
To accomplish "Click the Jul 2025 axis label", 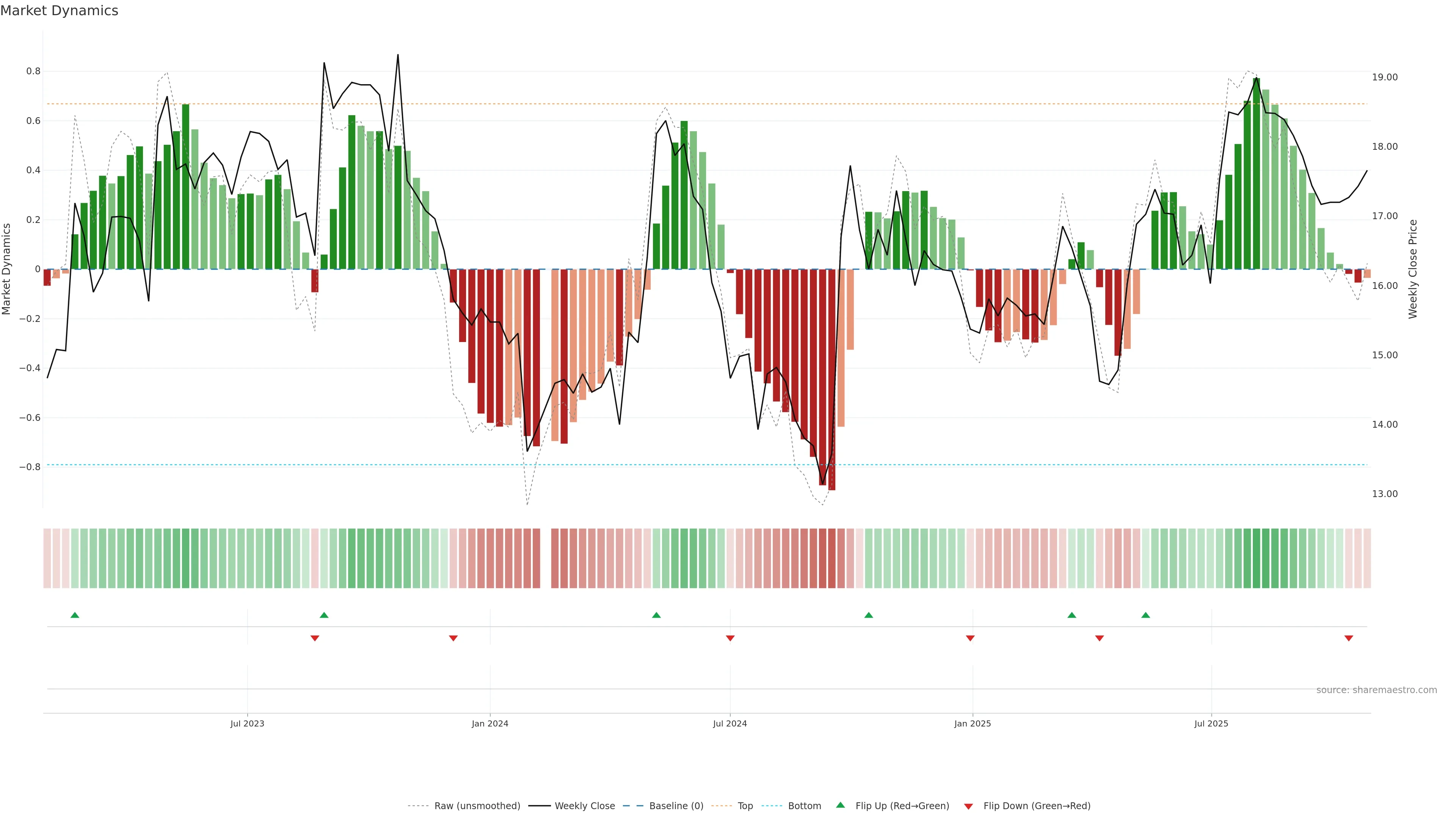I will [1211, 723].
